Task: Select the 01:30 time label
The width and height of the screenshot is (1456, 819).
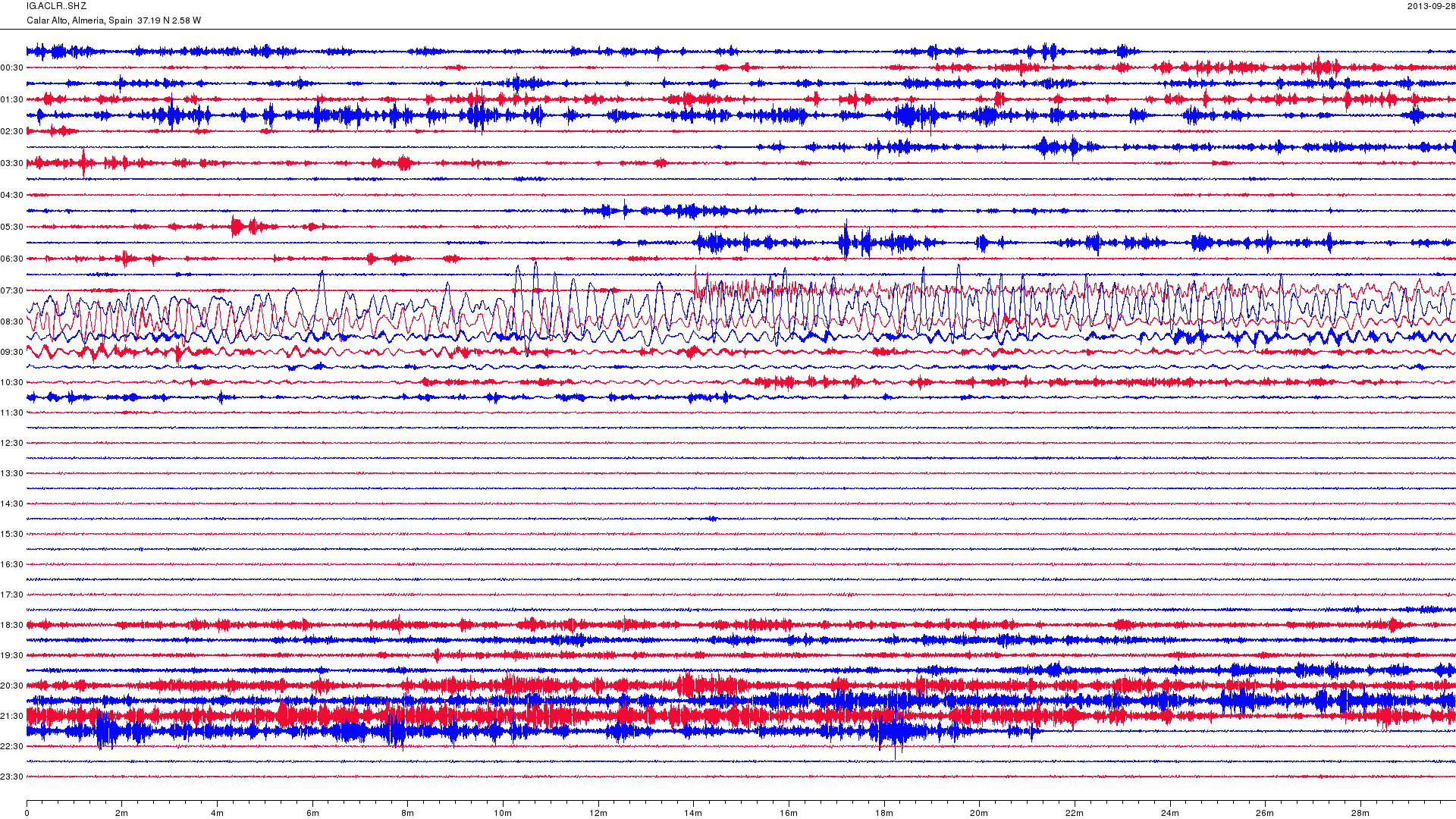Action: [x=12, y=100]
